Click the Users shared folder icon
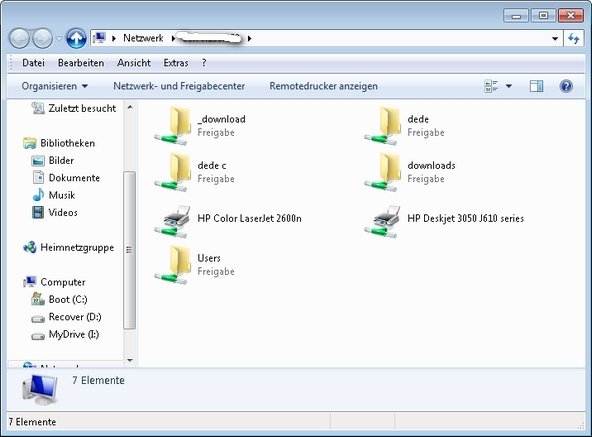 [173, 265]
